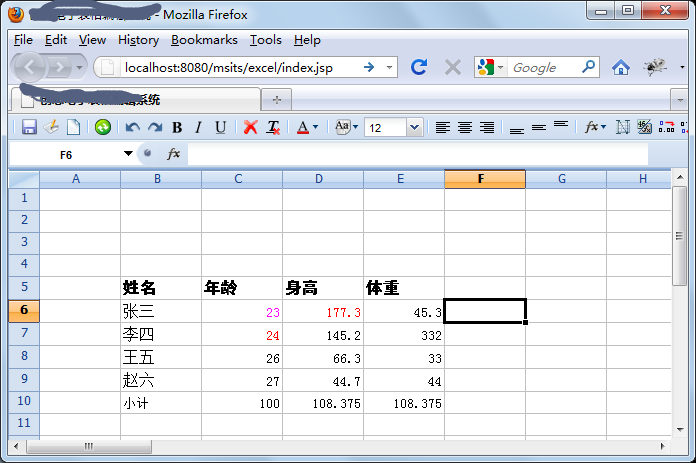This screenshot has width=696, height=463.
Task: Go forward with the browser forward button
Action: [x=59, y=67]
